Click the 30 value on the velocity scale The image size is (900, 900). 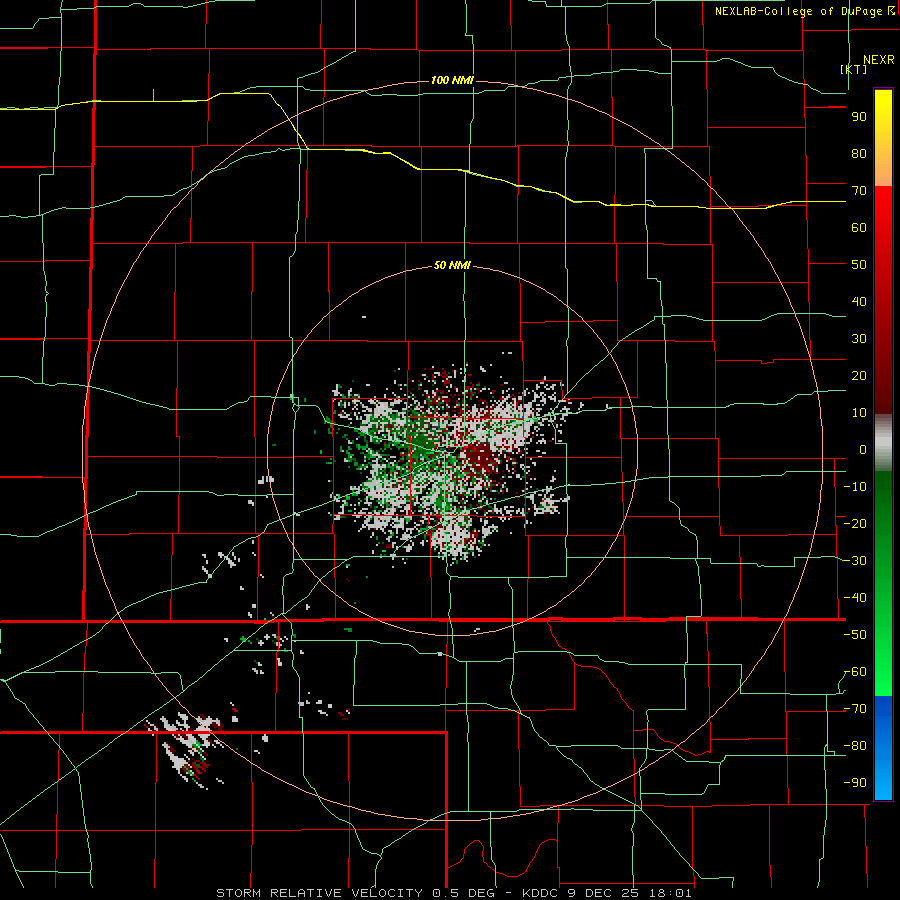click(x=859, y=339)
